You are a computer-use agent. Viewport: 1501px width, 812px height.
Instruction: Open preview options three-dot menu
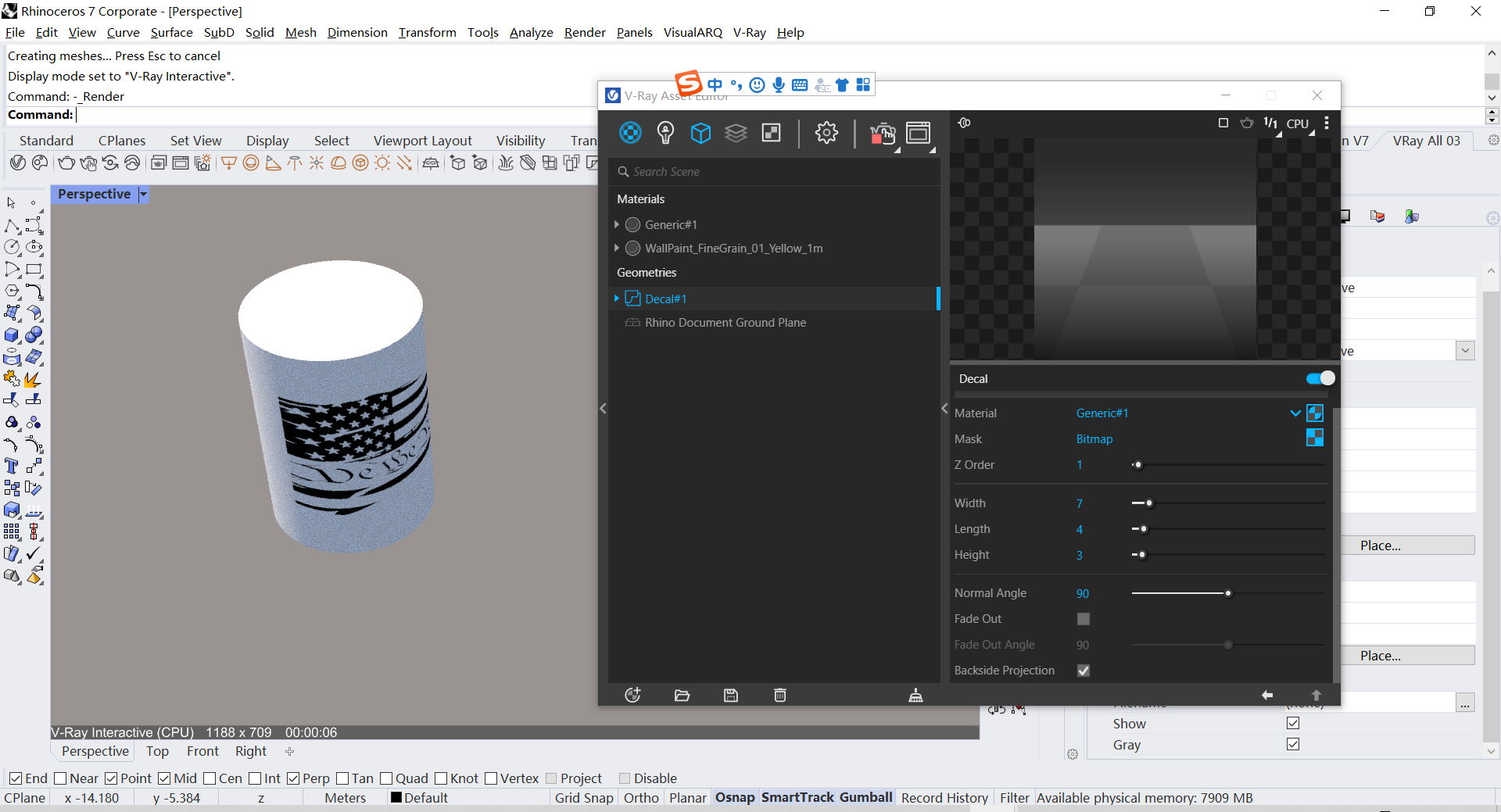1327,123
